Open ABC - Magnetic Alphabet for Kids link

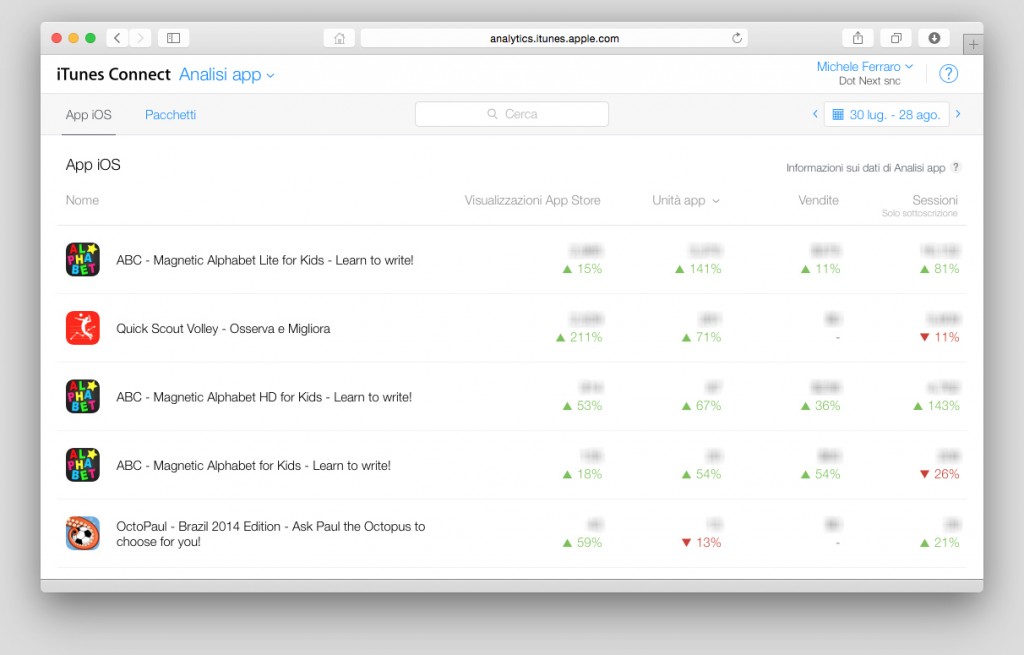(253, 466)
